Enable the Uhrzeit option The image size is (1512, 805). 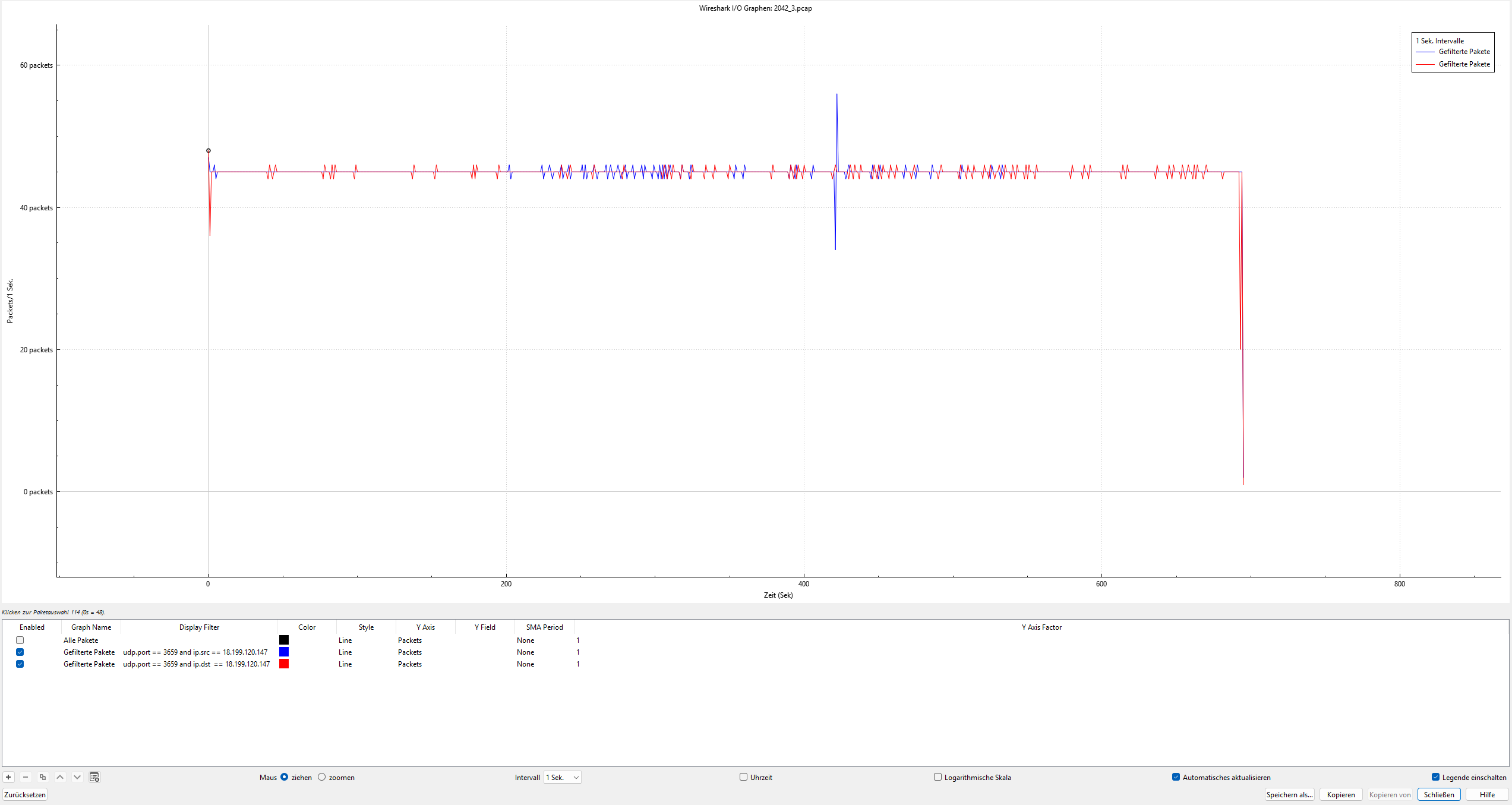pos(743,777)
